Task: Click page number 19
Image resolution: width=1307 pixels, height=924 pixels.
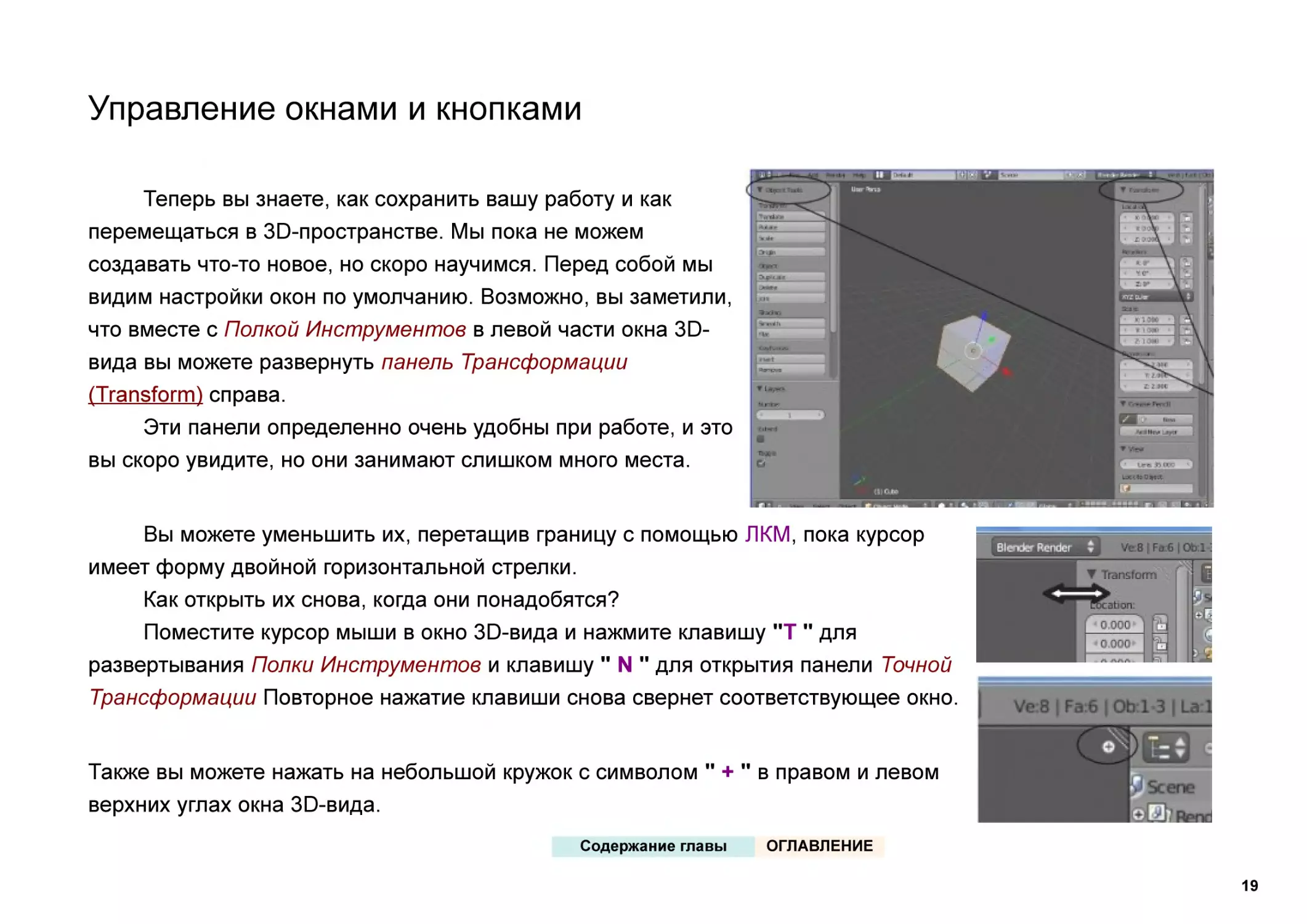Action: (1249, 885)
